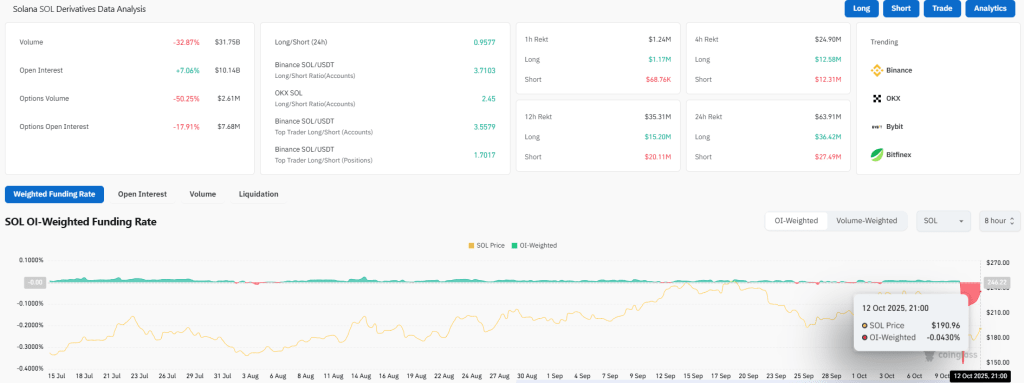Click the Short button
This screenshot has height=383, width=1024.
point(901,9)
